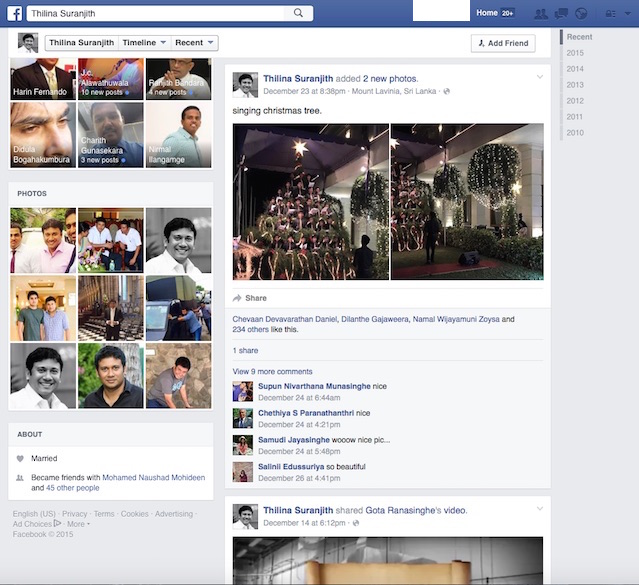
Task: Open the account menu arrow in the top bar
Action: click(x=628, y=13)
